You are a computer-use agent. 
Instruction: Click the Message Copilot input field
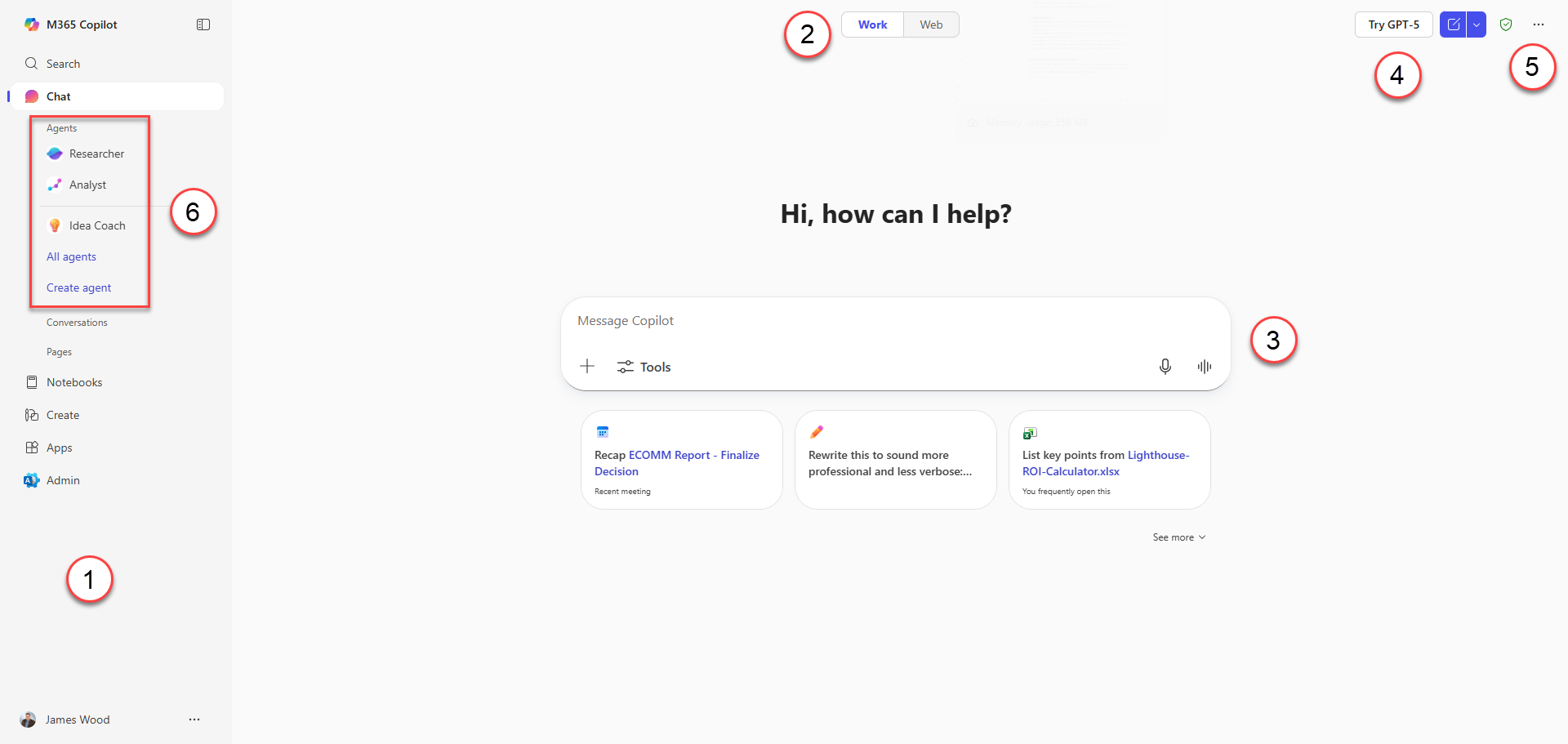point(895,321)
